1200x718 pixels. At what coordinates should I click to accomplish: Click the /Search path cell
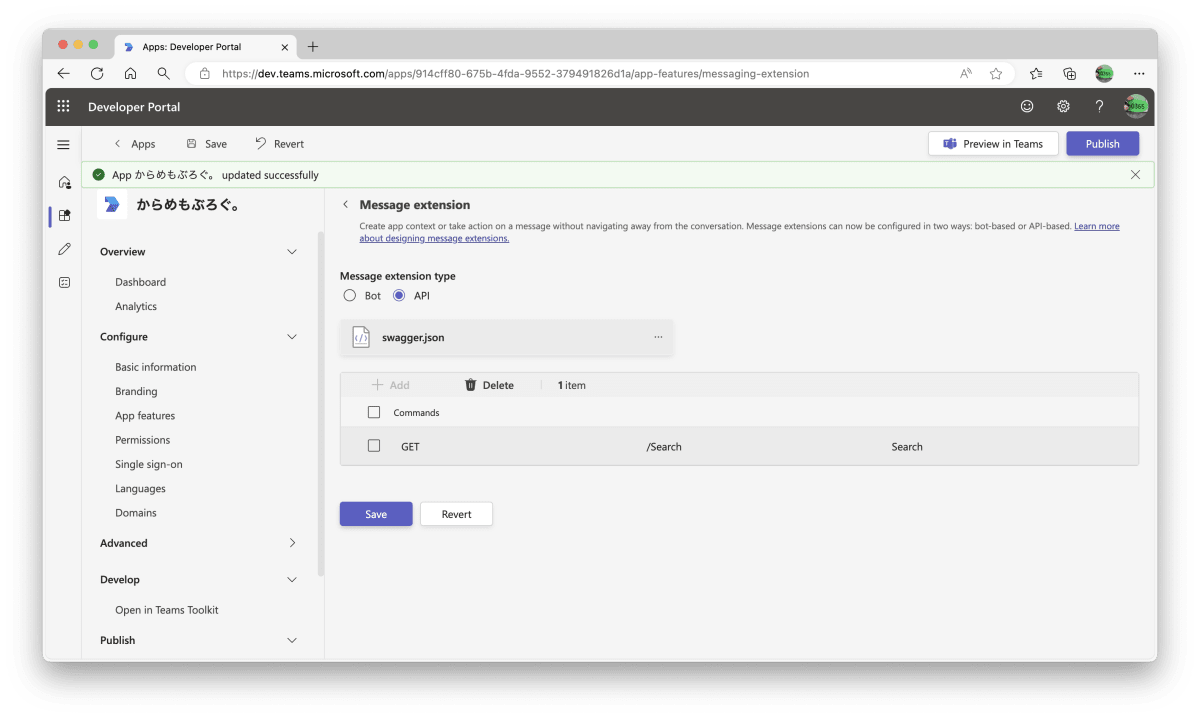tap(664, 447)
